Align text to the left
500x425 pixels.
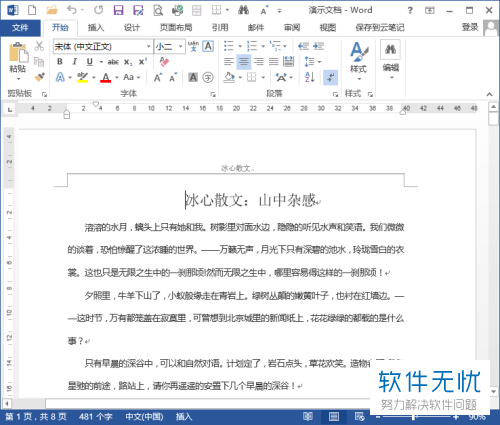coord(229,62)
